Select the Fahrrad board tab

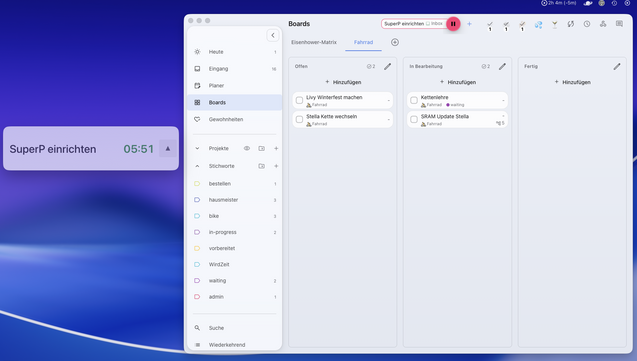coord(363,42)
